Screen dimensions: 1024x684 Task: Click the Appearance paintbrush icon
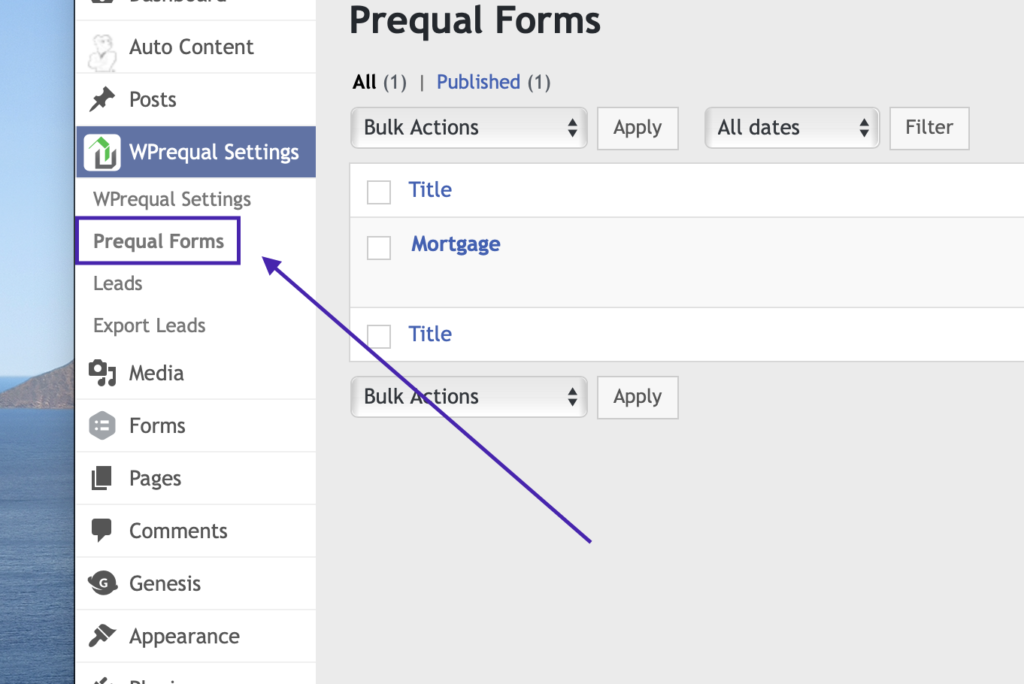(102, 635)
